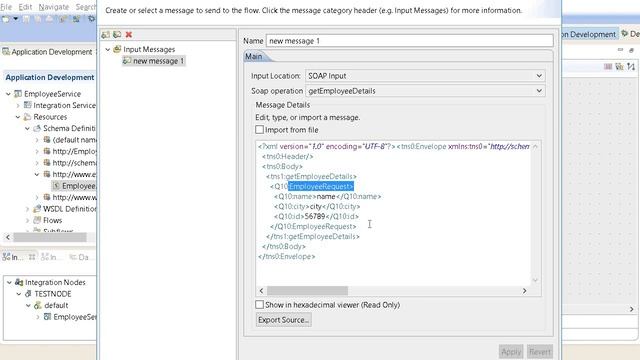
Task: Open the Edit menu
Action: pos(25,7)
